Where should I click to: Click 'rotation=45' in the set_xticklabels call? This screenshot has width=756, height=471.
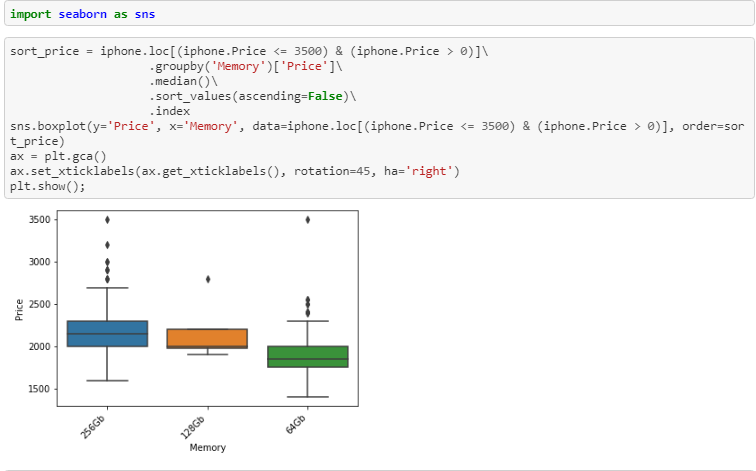(x=332, y=171)
